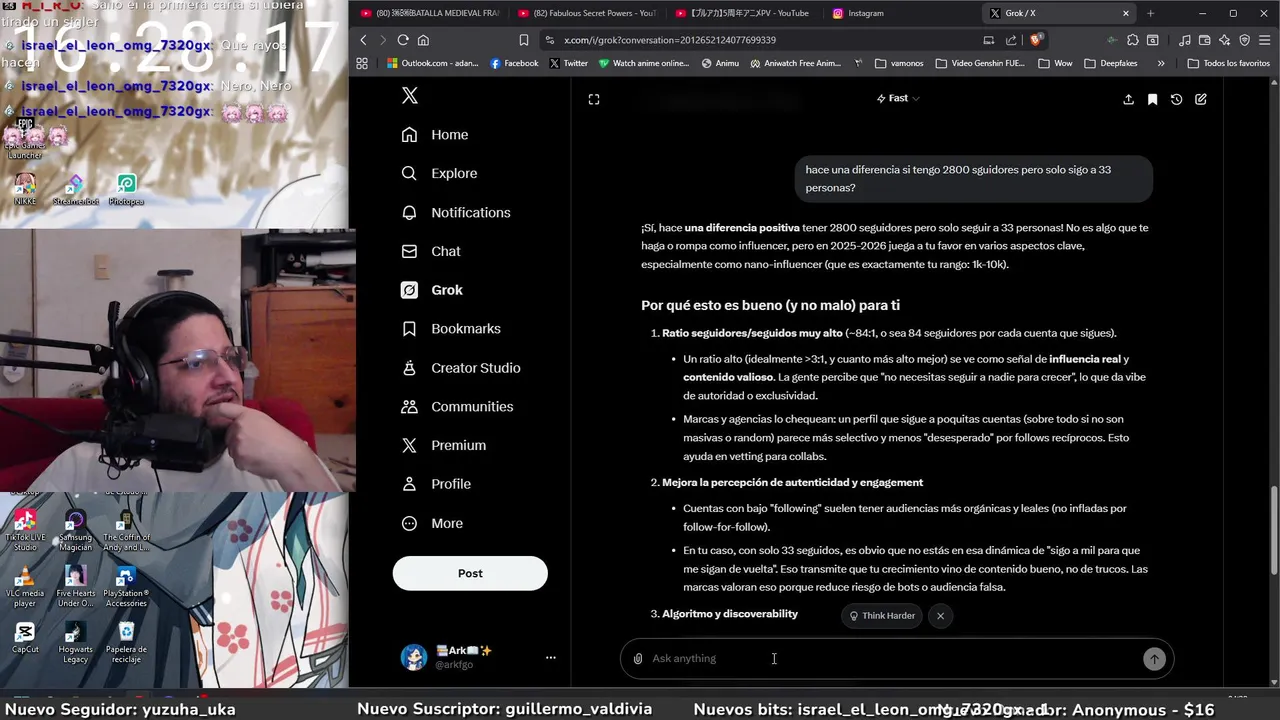Open the Grok conversation history icon
Viewport: 1280px width, 720px height.
[x=1176, y=99]
